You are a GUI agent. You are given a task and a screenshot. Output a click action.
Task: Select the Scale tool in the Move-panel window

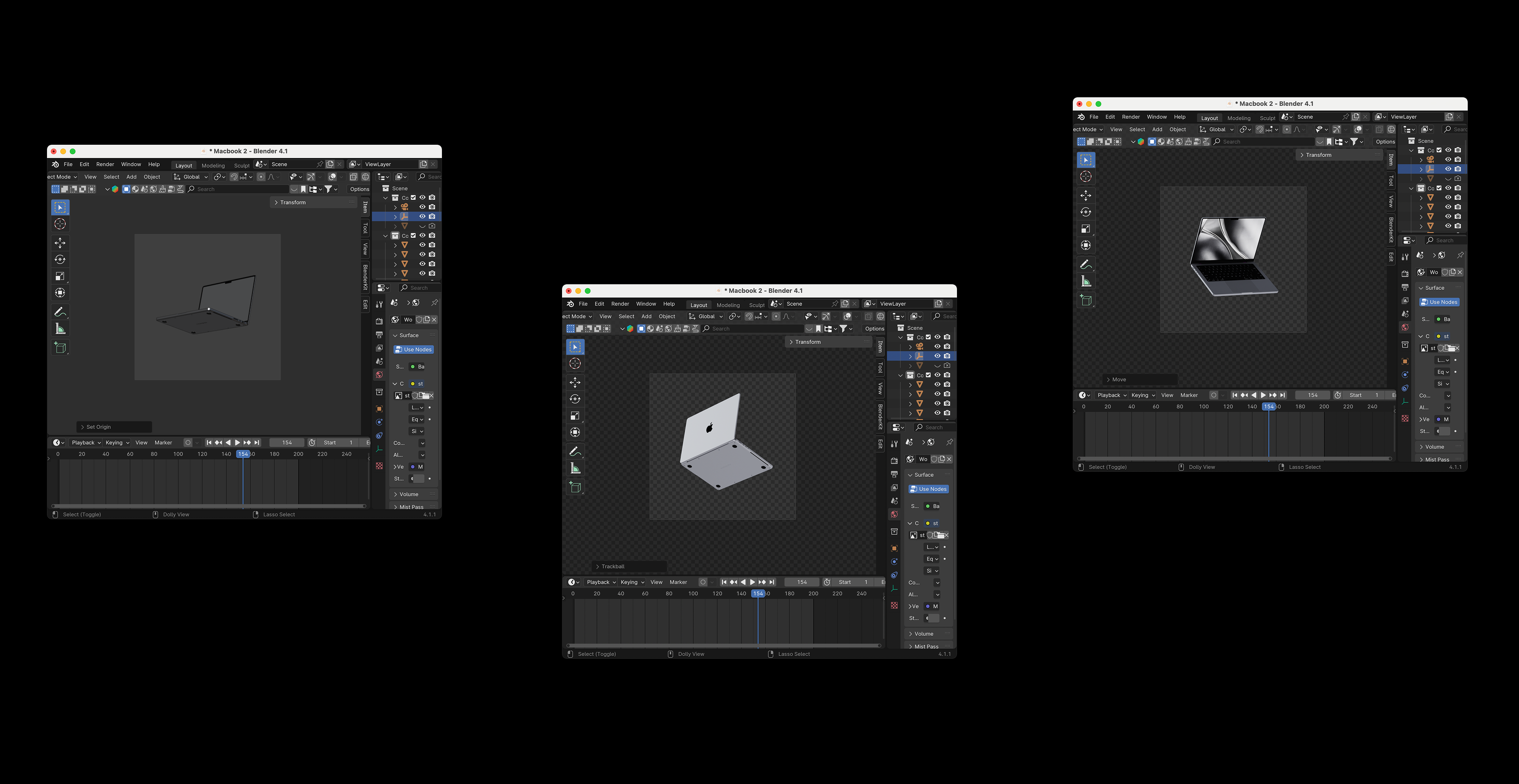[1086, 229]
